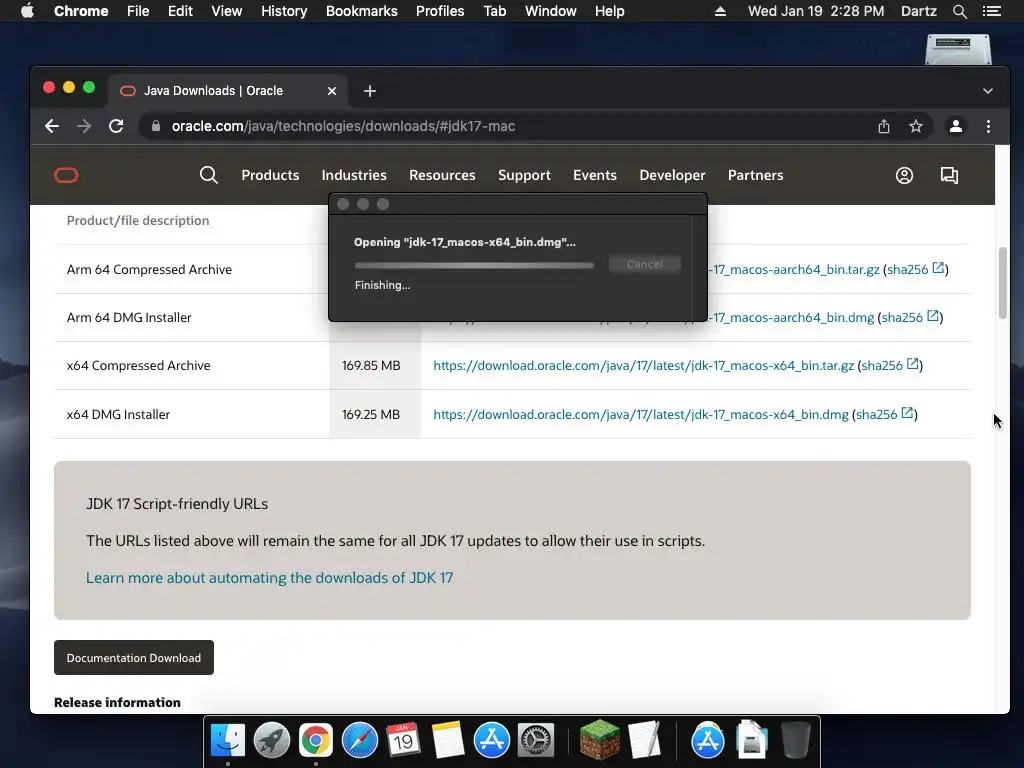This screenshot has height=768, width=1024.
Task: Open x64 Compressed Archive tar.gz link
Action: 643,365
